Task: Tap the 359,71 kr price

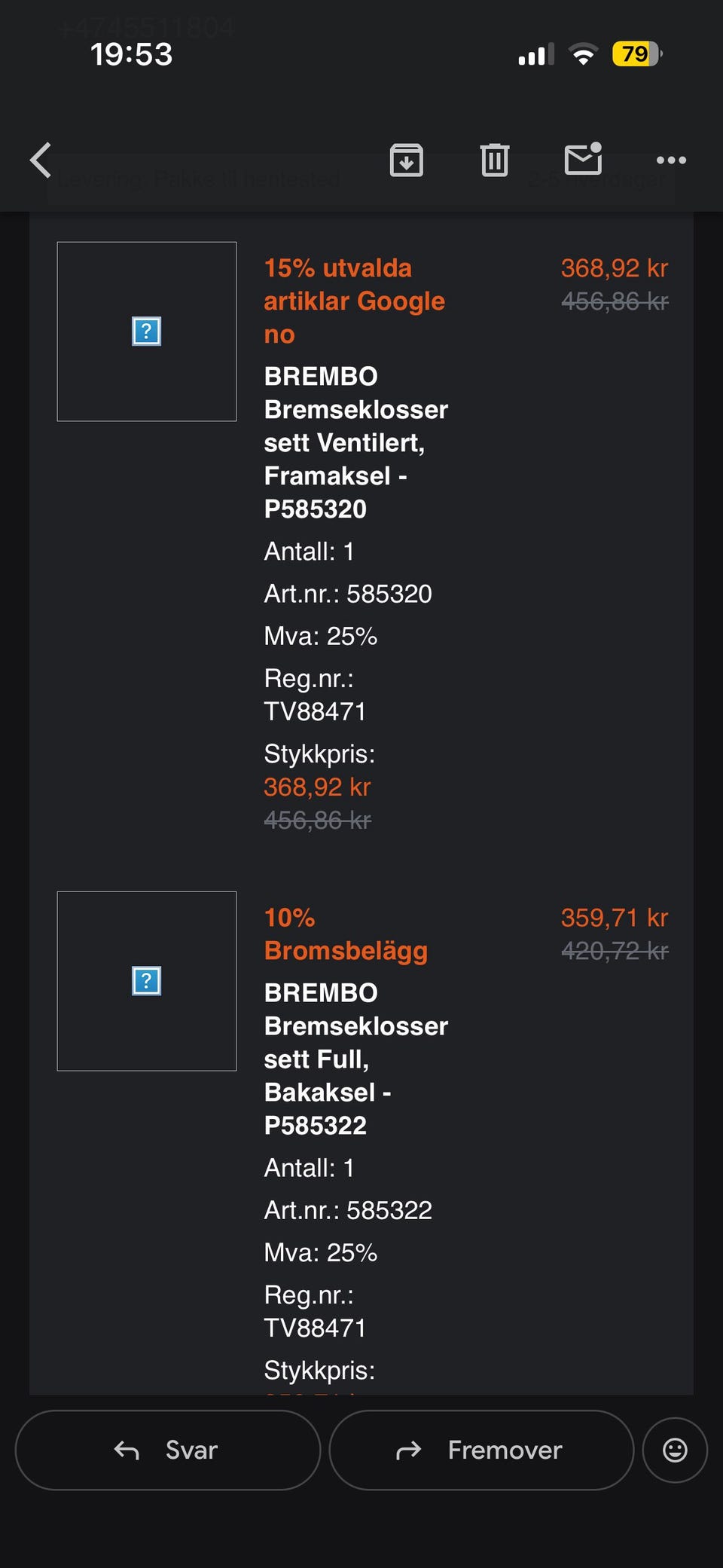Action: point(615,918)
